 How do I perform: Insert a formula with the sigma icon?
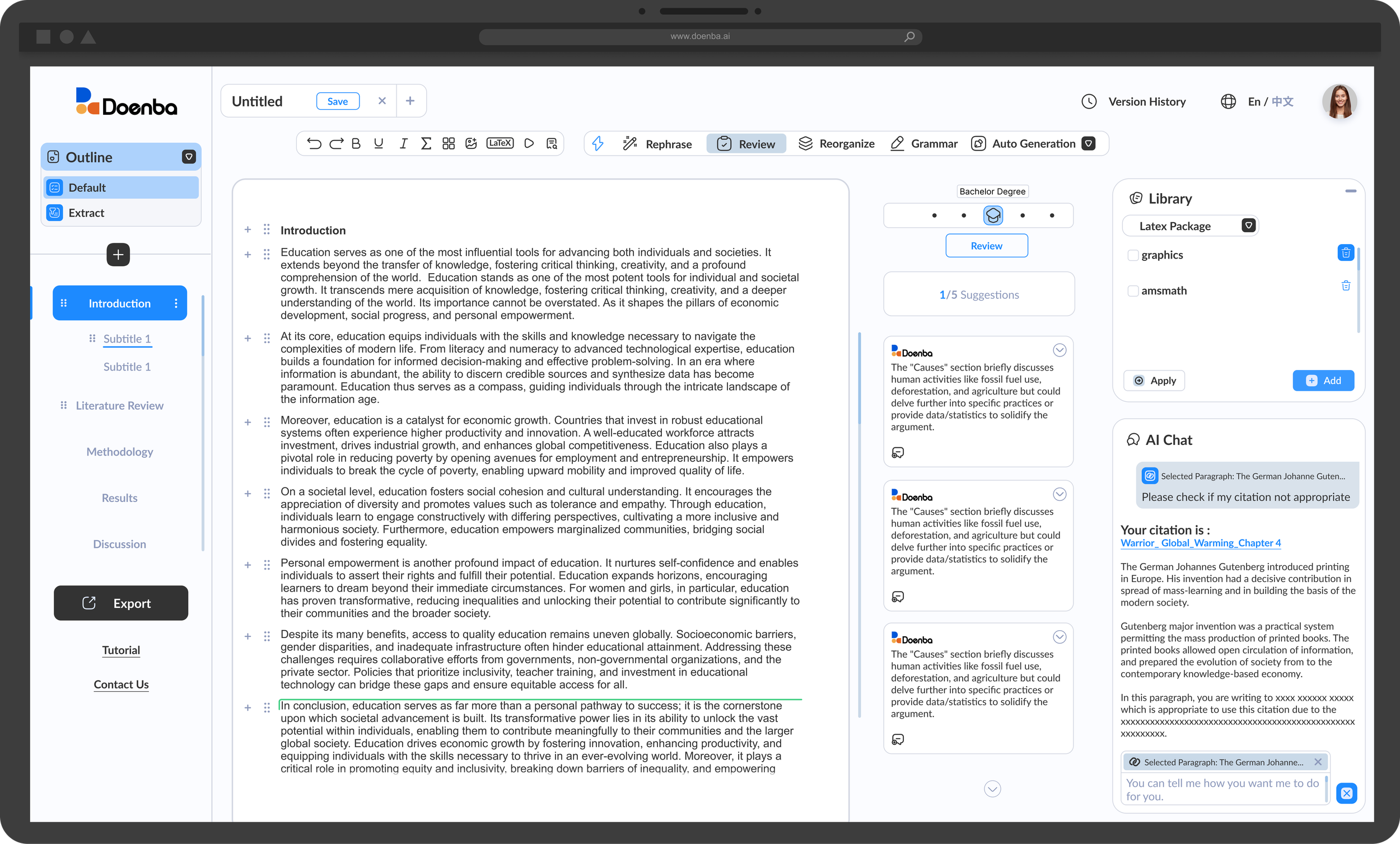tap(426, 144)
